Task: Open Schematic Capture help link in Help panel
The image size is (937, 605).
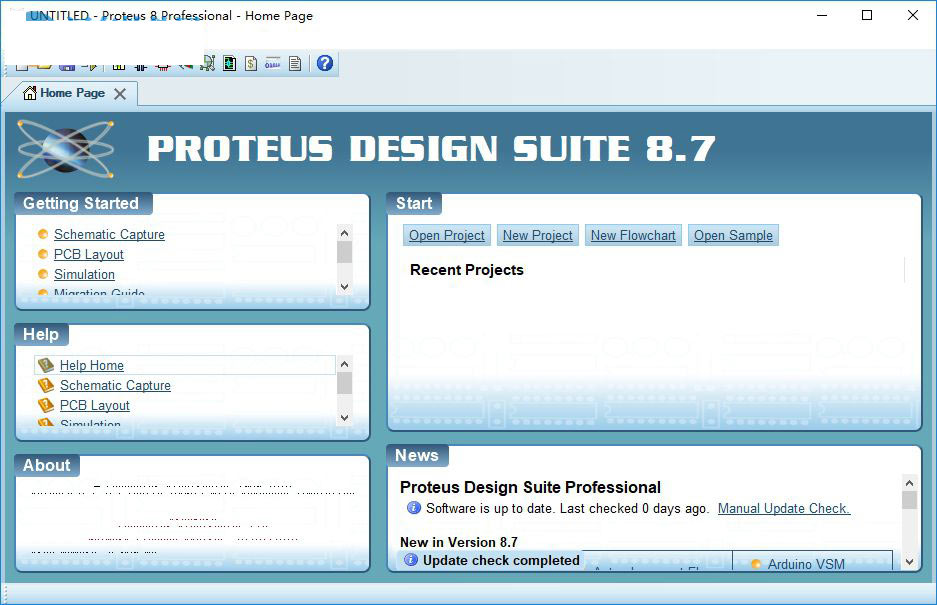Action: click(x=115, y=385)
